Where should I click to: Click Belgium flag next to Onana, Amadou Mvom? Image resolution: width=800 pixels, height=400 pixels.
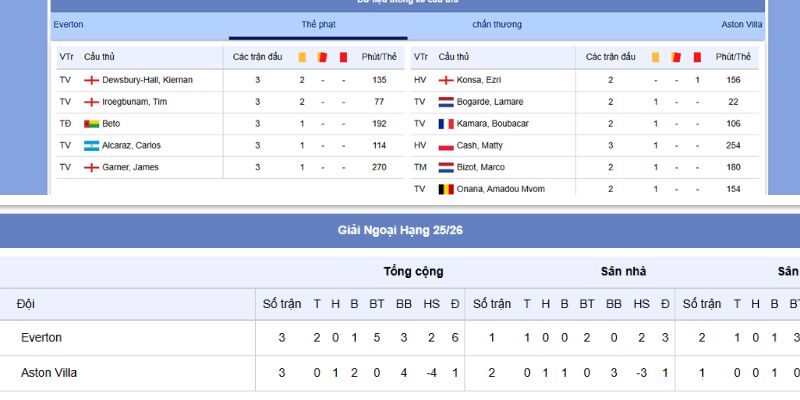coord(446,189)
